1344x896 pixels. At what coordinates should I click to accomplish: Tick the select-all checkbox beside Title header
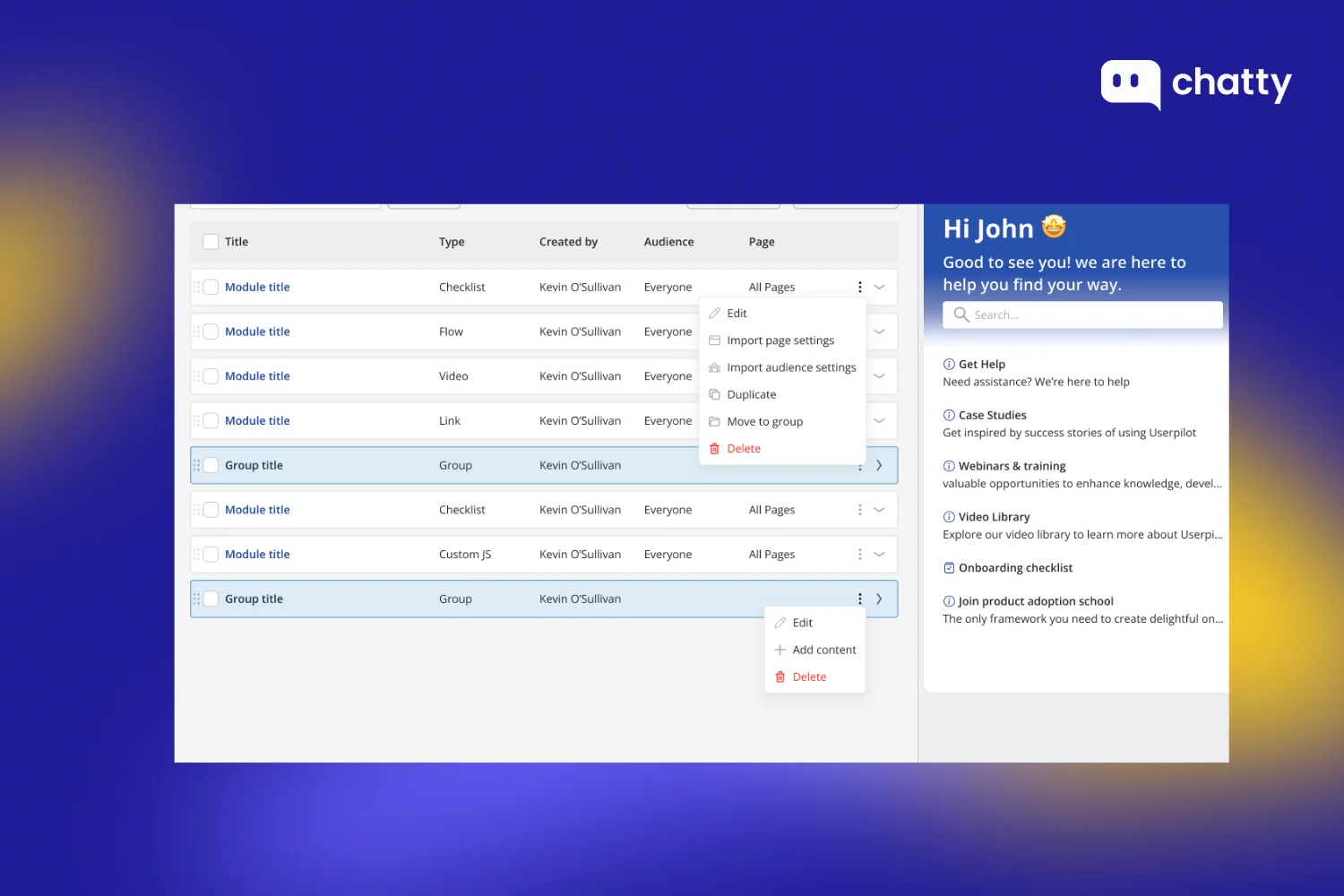[211, 242]
